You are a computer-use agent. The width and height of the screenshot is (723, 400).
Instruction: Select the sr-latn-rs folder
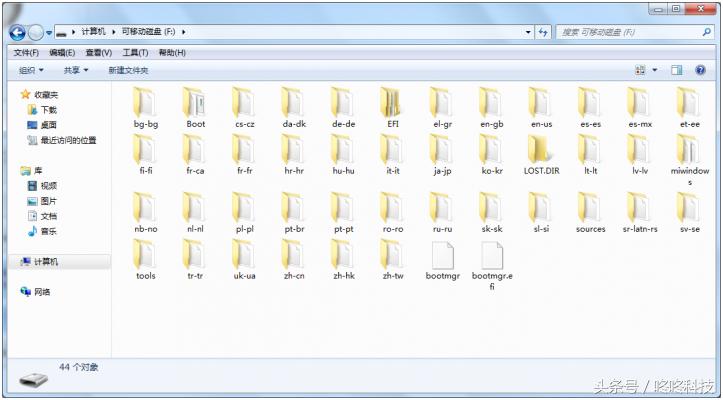point(640,212)
